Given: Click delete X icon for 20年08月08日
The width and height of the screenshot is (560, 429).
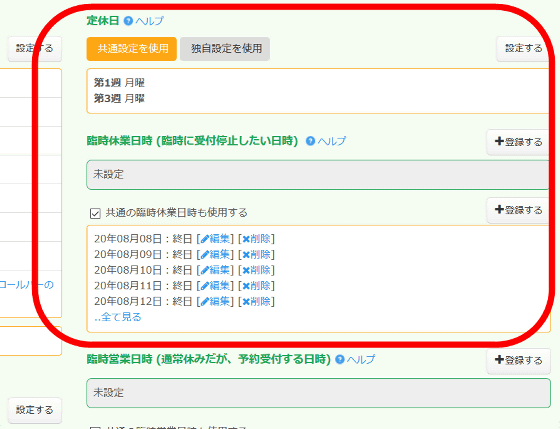Looking at the screenshot, I should click(246, 239).
